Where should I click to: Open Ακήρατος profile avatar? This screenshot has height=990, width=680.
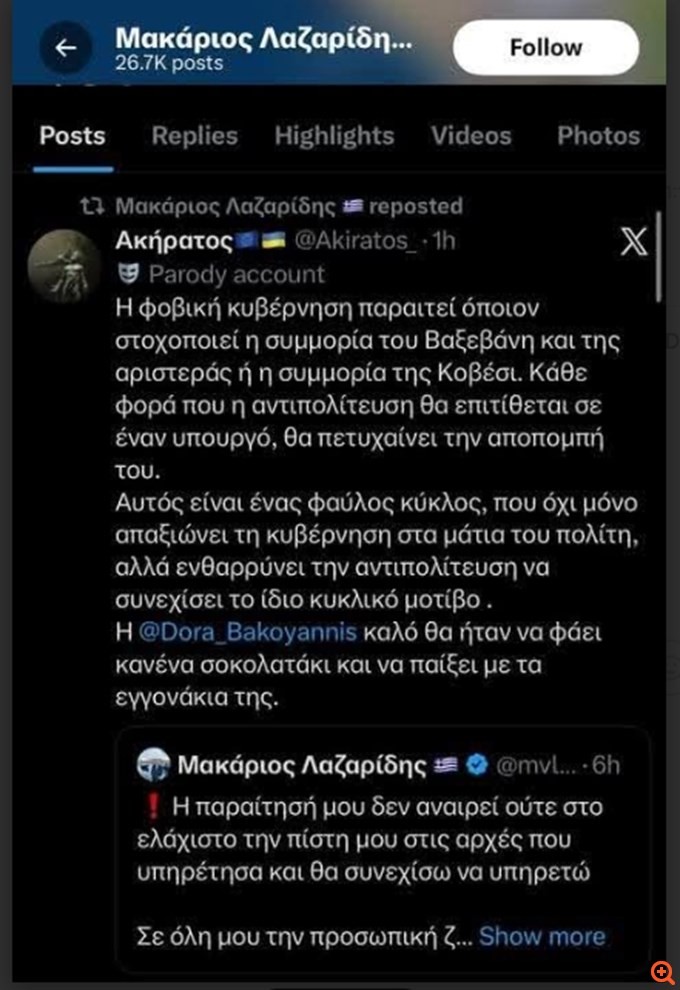click(x=63, y=265)
